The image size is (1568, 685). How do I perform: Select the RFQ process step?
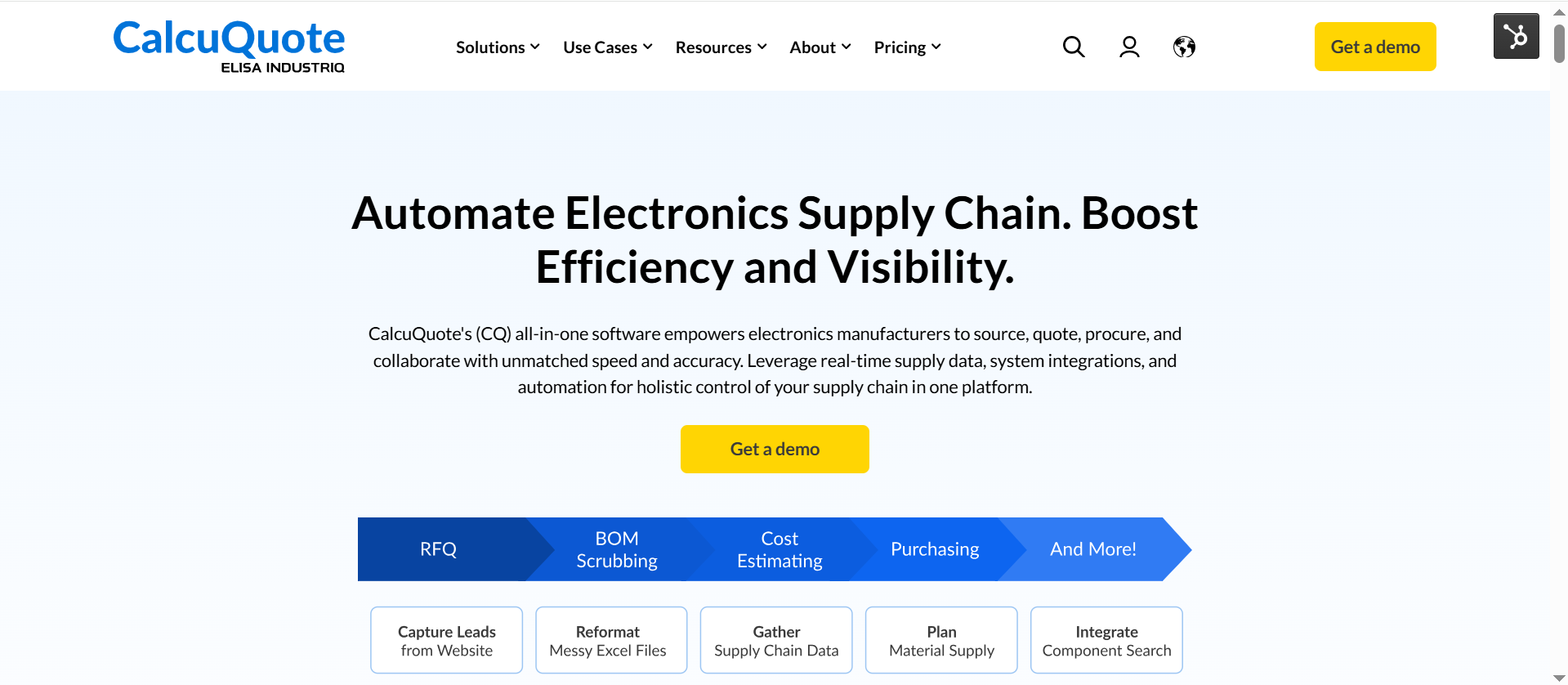tap(439, 549)
